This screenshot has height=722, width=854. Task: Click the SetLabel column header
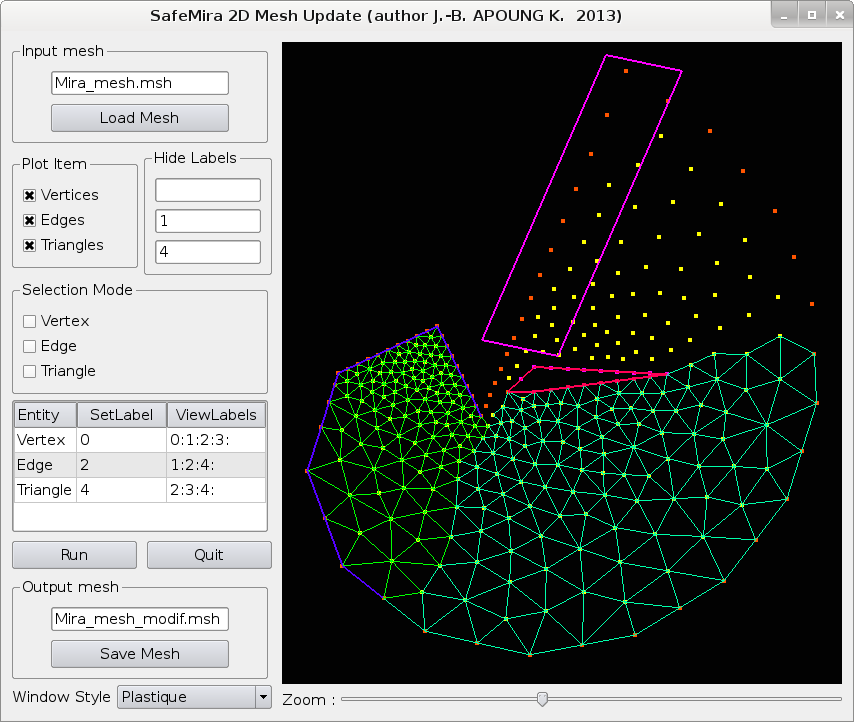pyautogui.click(x=121, y=415)
